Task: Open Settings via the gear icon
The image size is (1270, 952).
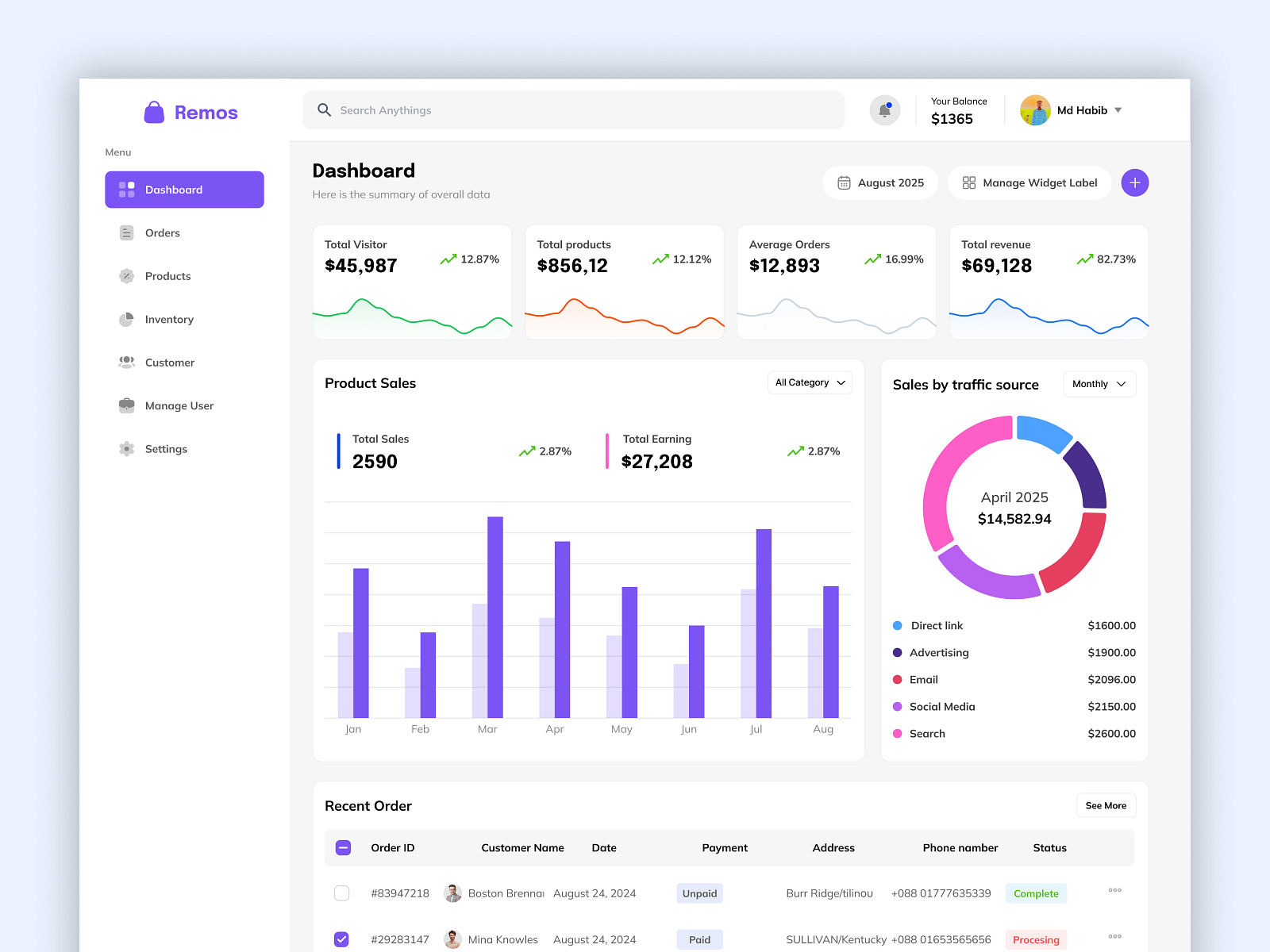Action: click(127, 448)
